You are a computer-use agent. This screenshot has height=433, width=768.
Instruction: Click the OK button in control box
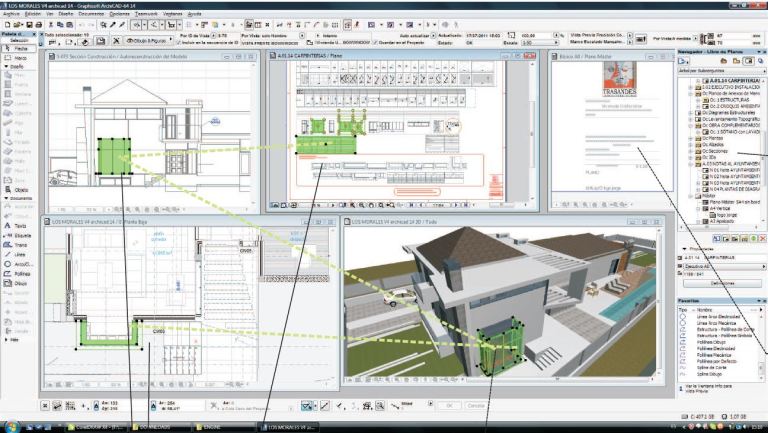coord(449,406)
